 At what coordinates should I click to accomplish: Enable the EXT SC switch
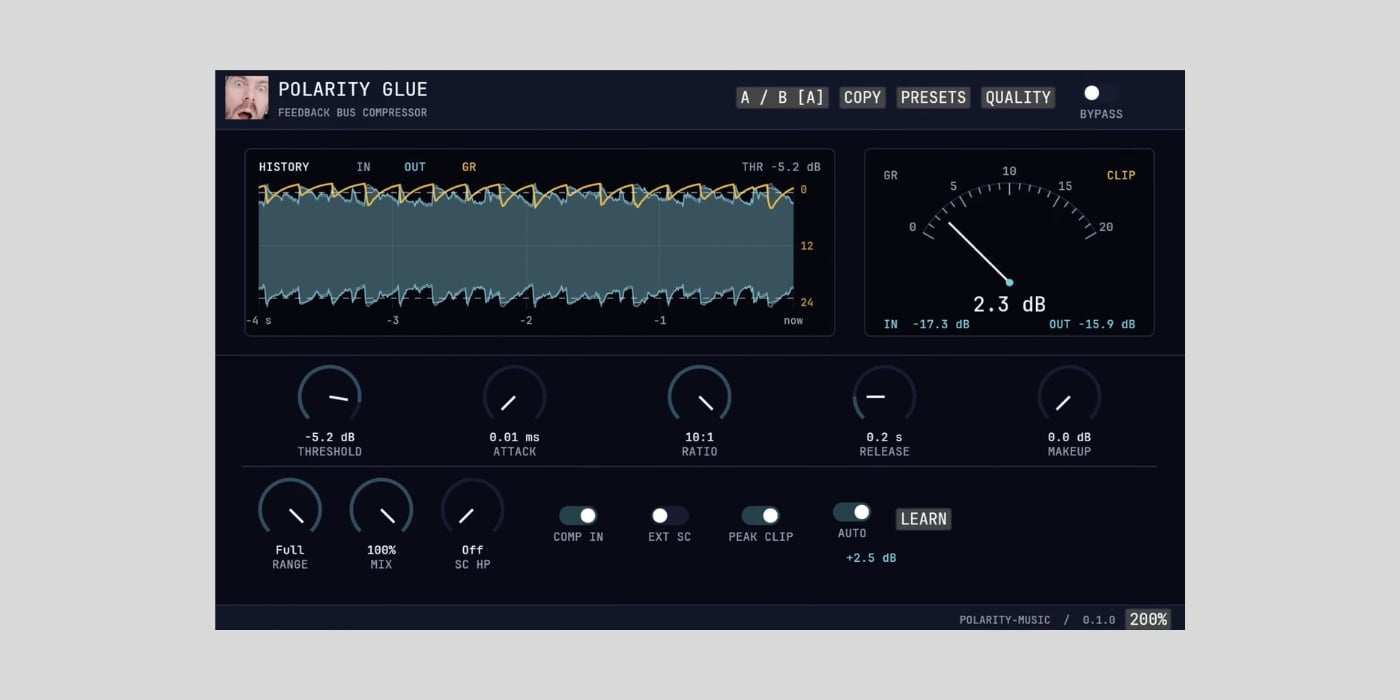(669, 515)
